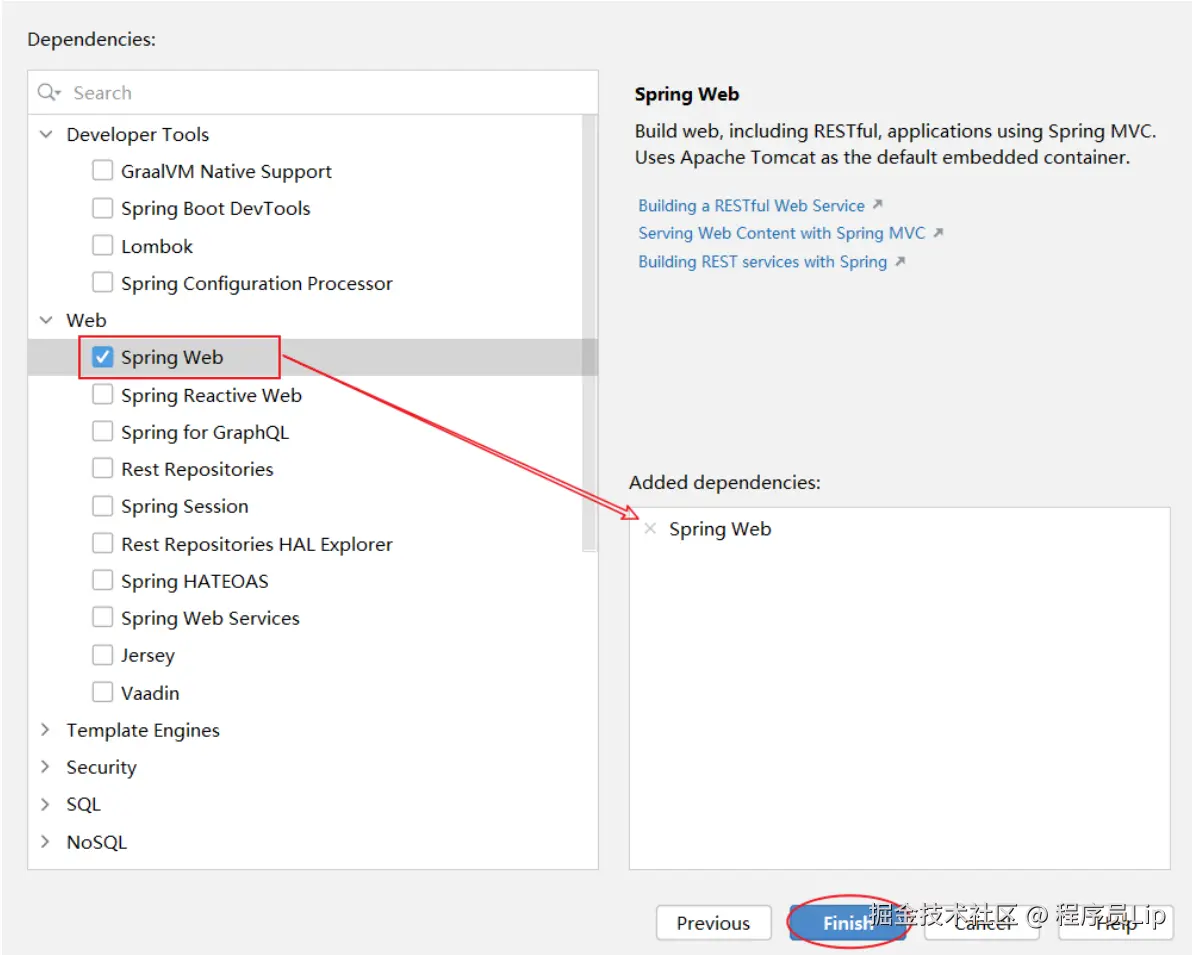Tick Rest Repositories checkbox
Viewport: 1192px width, 955px height.
click(x=103, y=468)
